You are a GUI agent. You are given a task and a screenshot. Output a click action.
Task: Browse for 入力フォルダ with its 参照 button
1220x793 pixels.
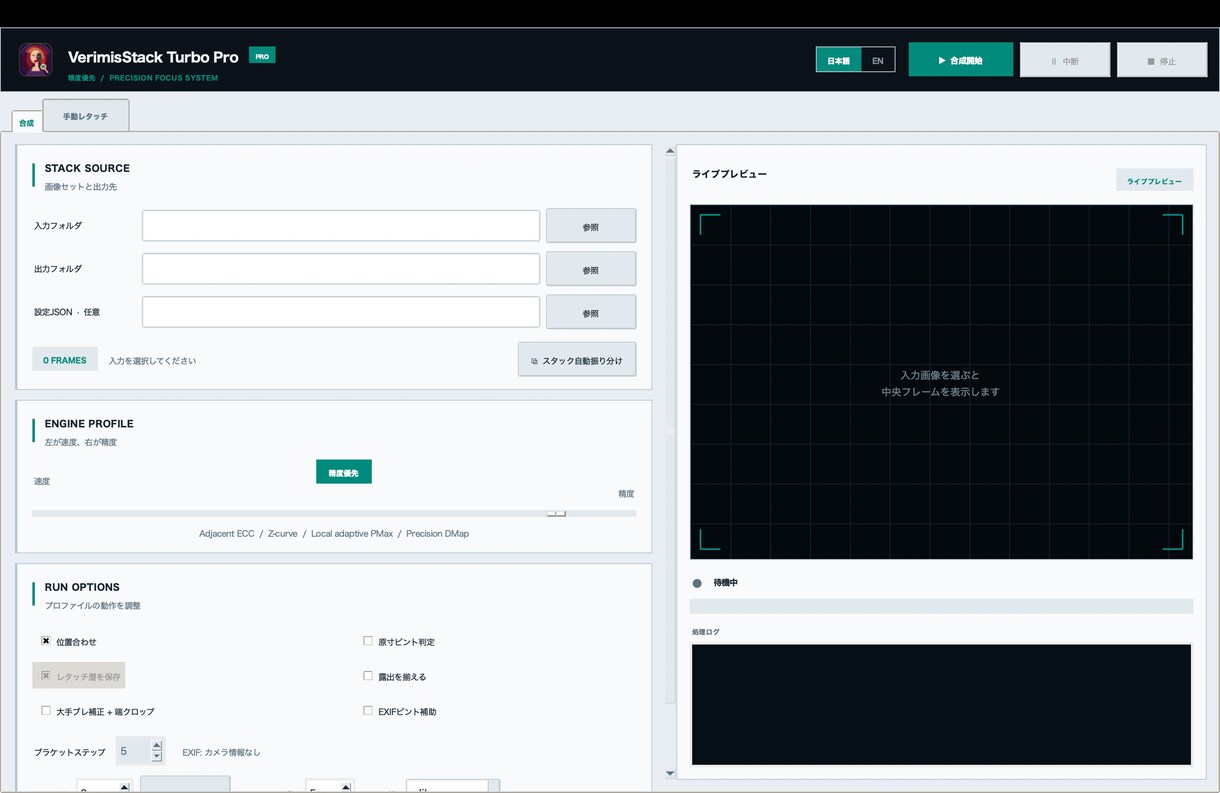click(x=591, y=226)
